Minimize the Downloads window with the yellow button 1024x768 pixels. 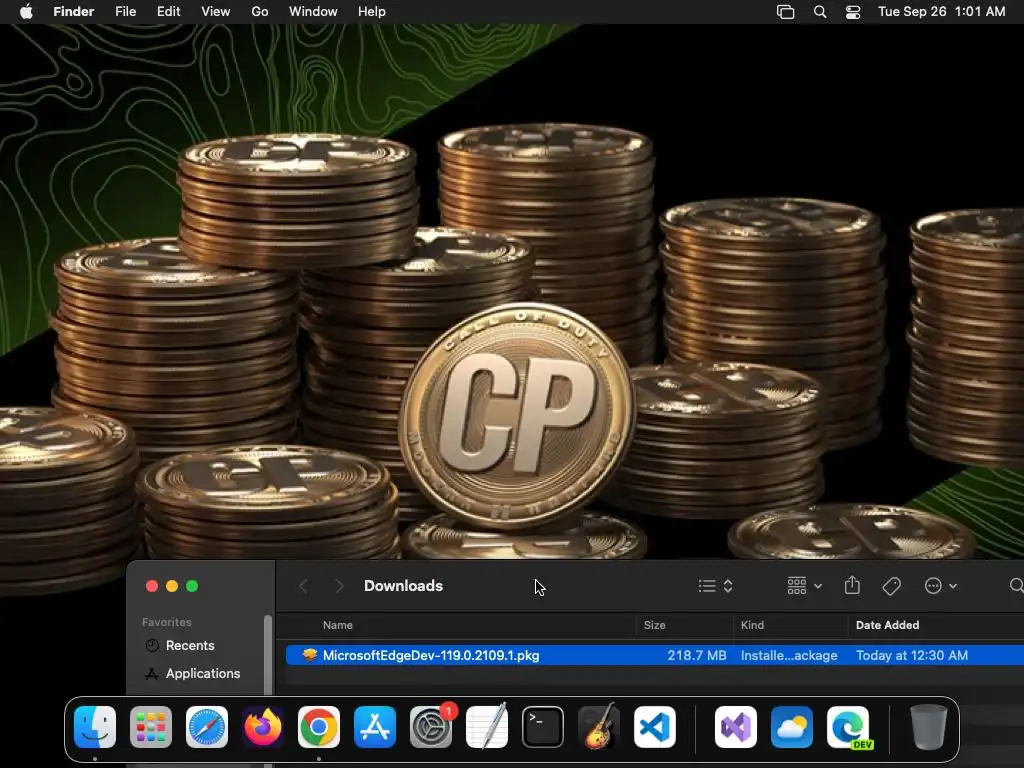172,586
